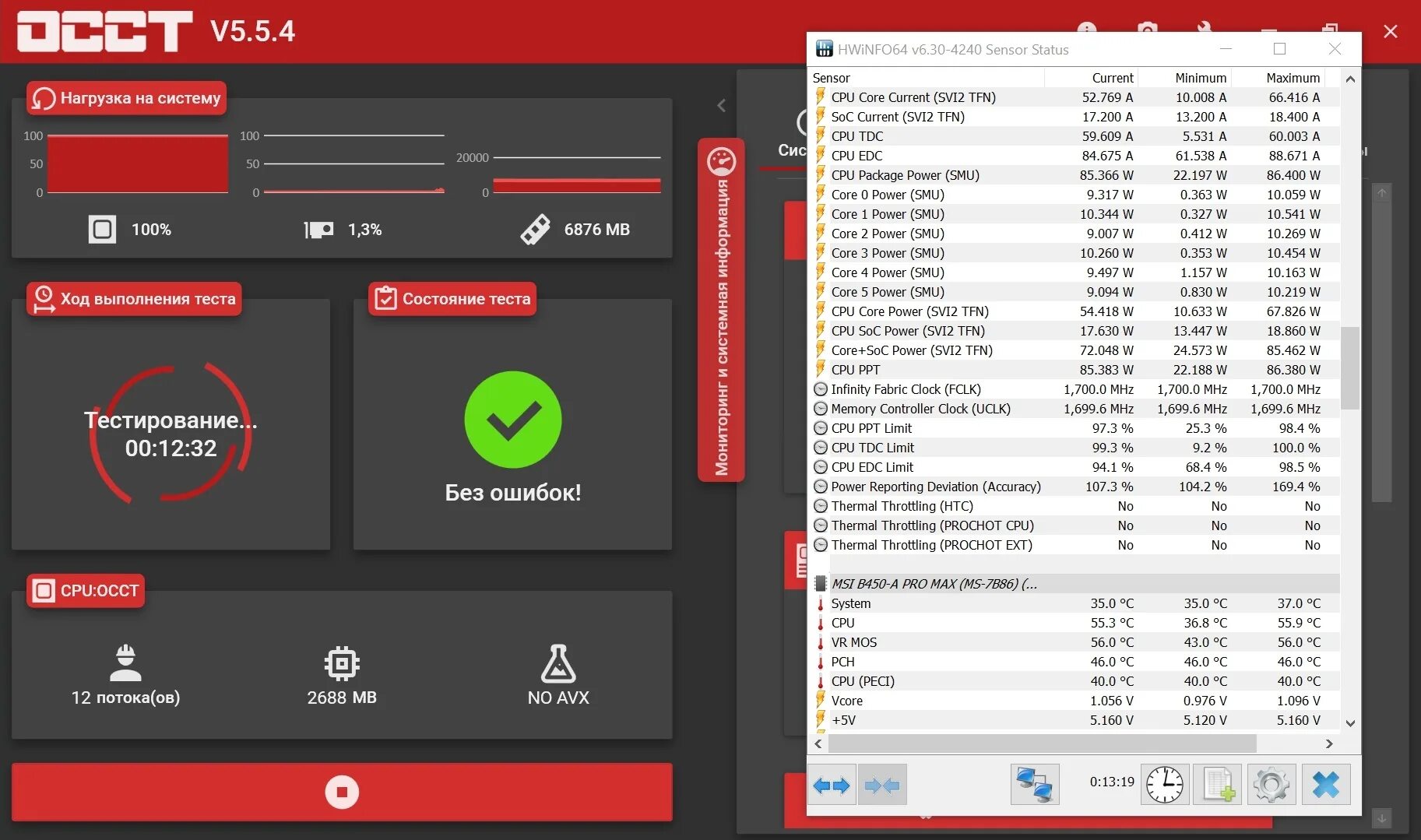Click the Ход выполнения теста header

pyautogui.click(x=134, y=299)
